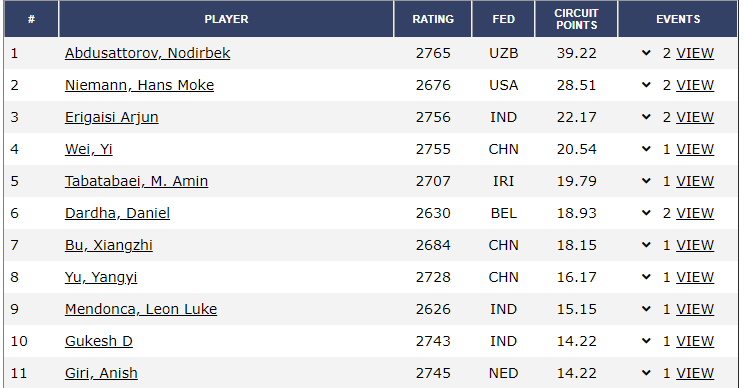The width and height of the screenshot is (744, 388).
Task: Expand events chevron for Wei Yi
Action: [x=646, y=149]
